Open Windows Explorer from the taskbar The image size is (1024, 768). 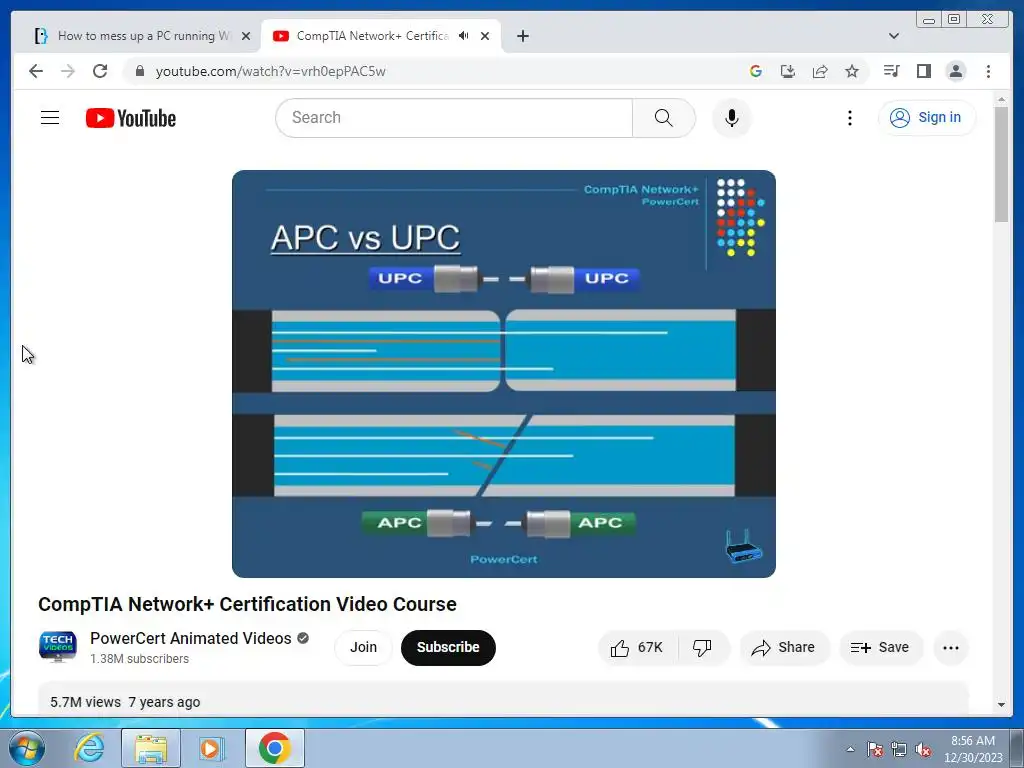pos(151,748)
